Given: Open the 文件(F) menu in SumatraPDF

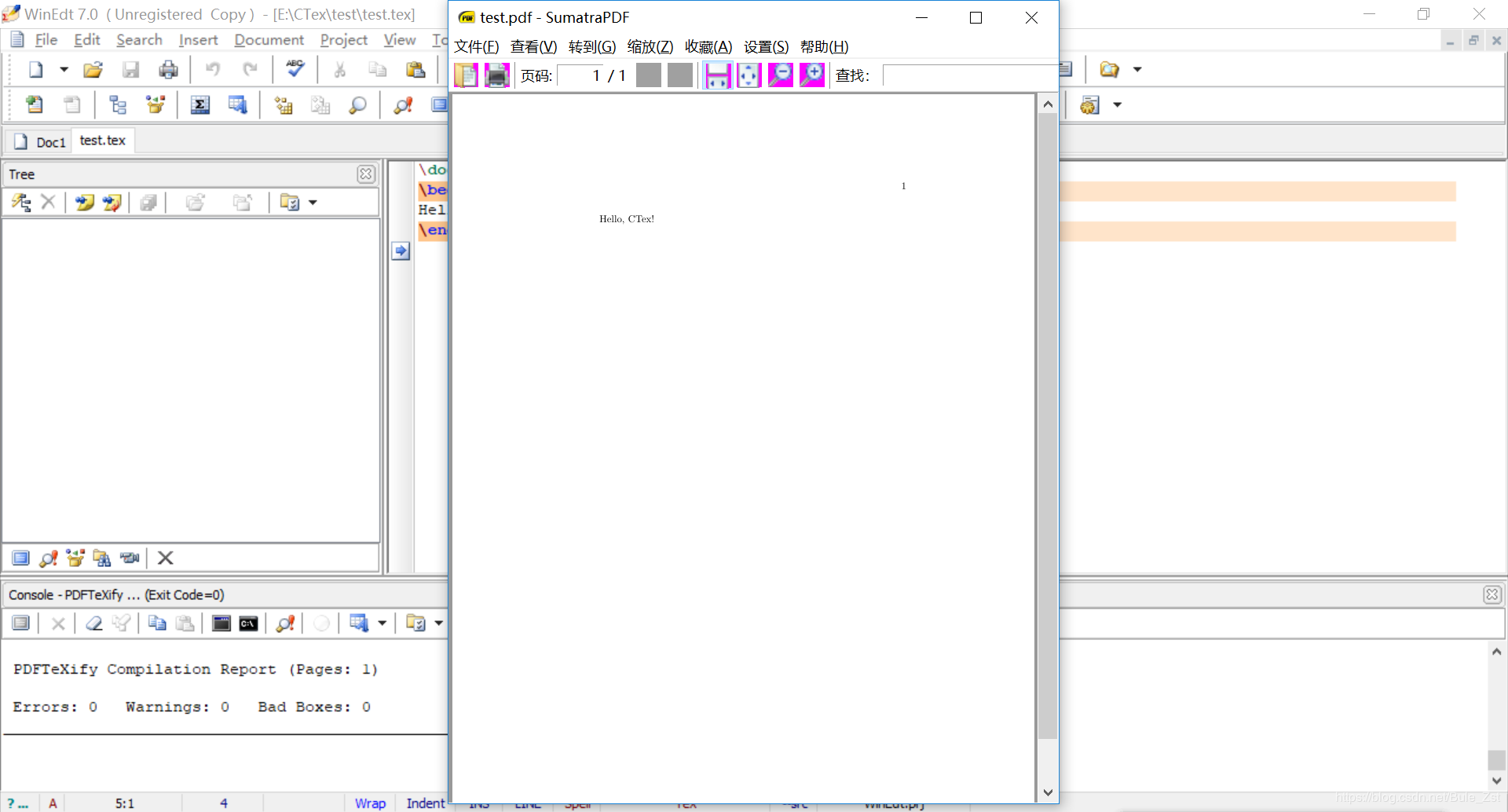Looking at the screenshot, I should pyautogui.click(x=477, y=47).
